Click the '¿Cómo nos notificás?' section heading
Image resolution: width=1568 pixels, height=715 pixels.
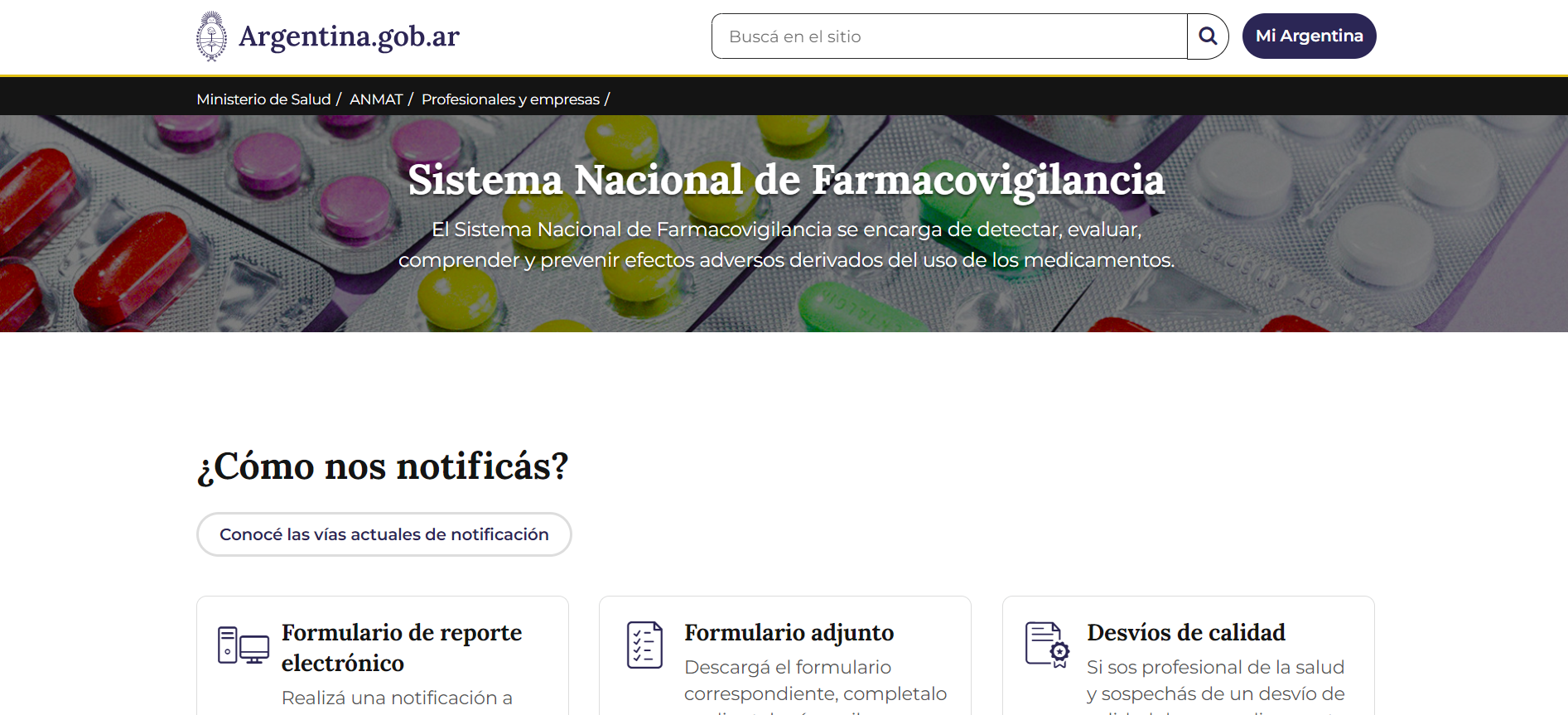(383, 466)
